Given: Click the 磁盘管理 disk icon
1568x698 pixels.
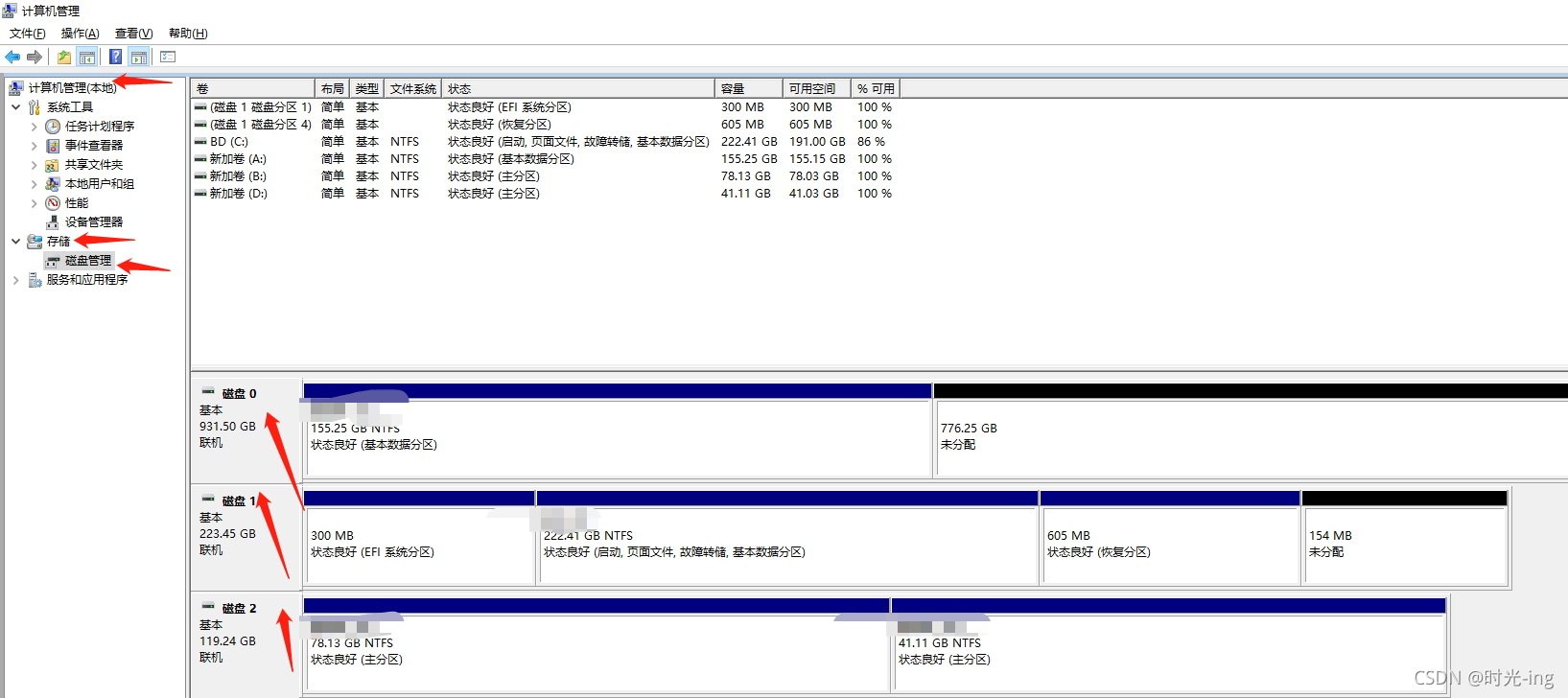Looking at the screenshot, I should tap(53, 261).
